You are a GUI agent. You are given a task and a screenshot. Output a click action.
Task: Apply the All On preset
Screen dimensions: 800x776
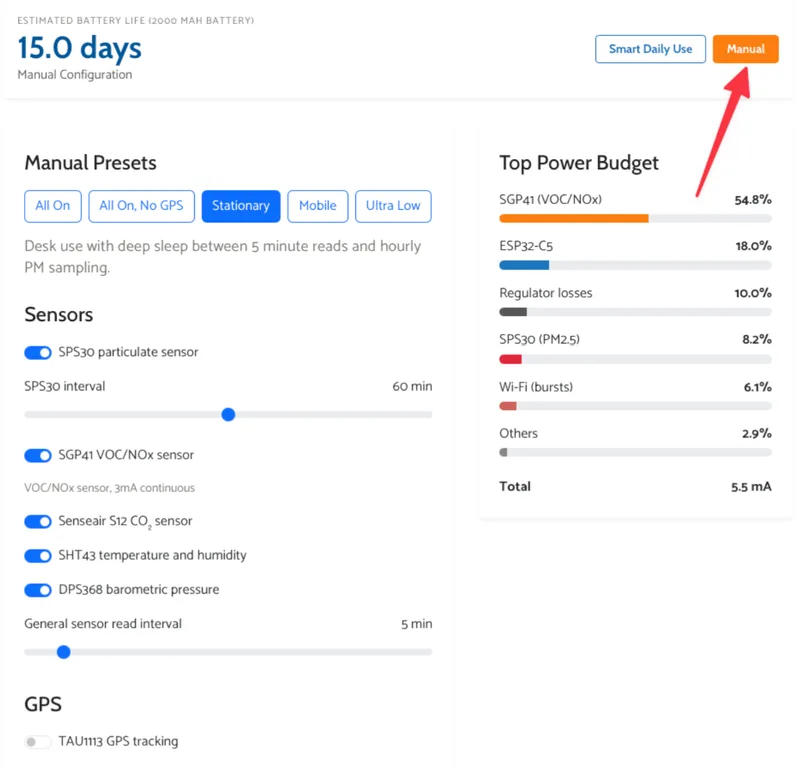(x=52, y=206)
